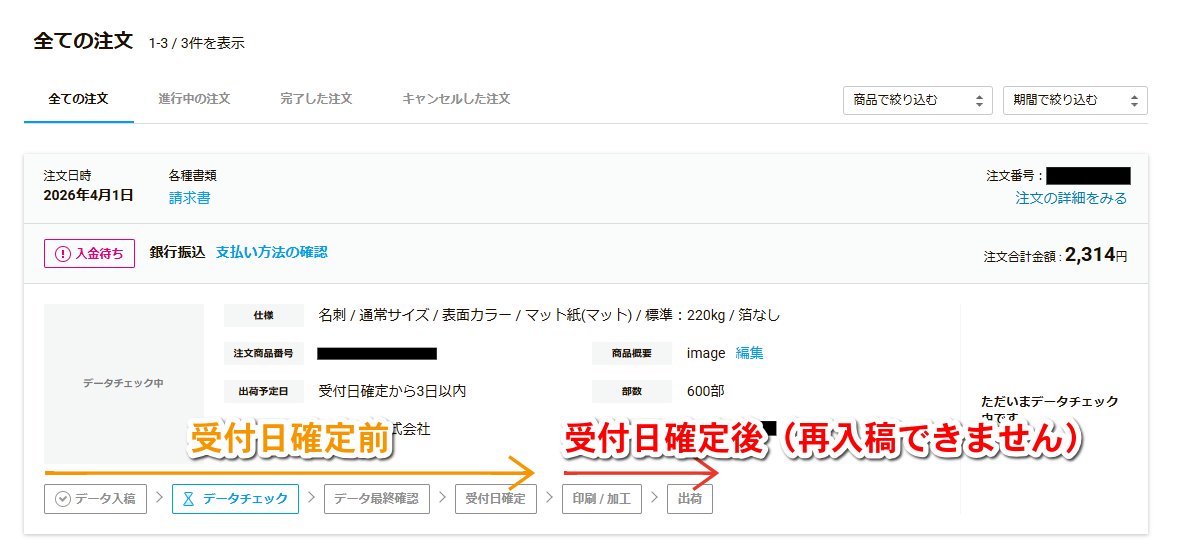The width and height of the screenshot is (1181, 553).
Task: Click the hourglass icon in データチェック step
Action: pos(188,499)
